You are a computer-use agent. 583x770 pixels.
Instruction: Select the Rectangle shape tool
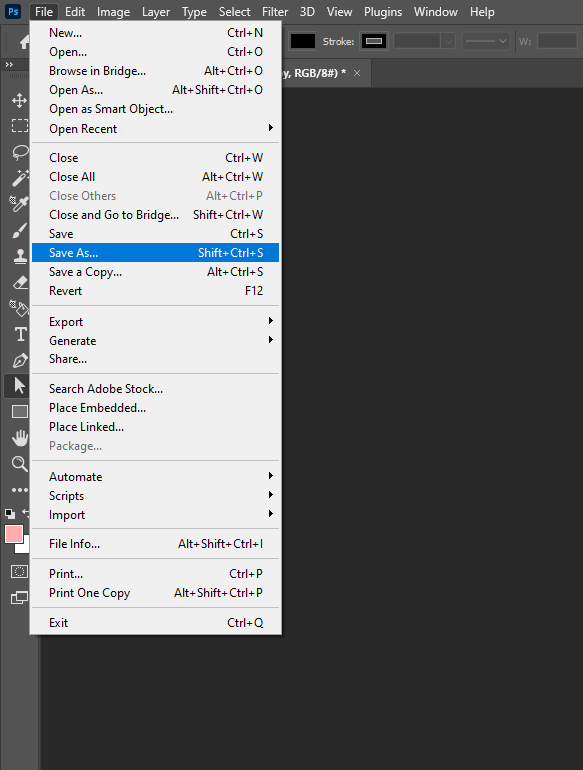tap(20, 412)
